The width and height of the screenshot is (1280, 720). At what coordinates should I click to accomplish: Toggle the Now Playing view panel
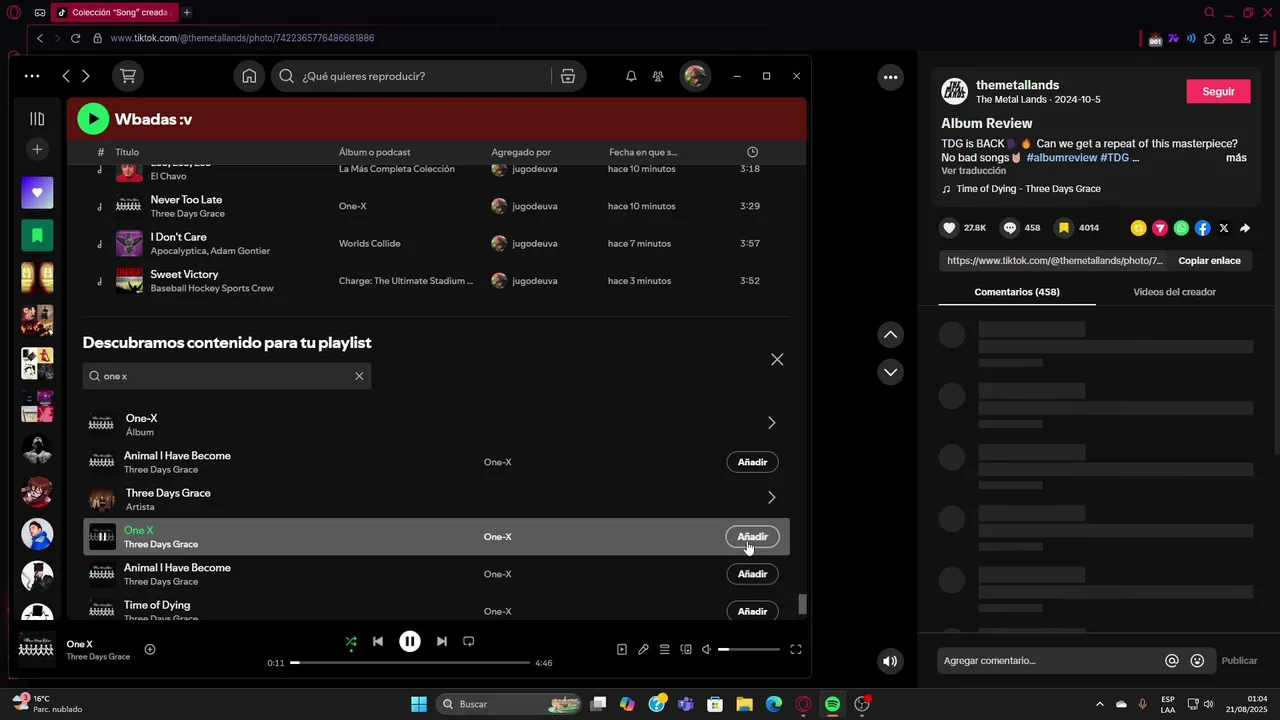point(622,649)
